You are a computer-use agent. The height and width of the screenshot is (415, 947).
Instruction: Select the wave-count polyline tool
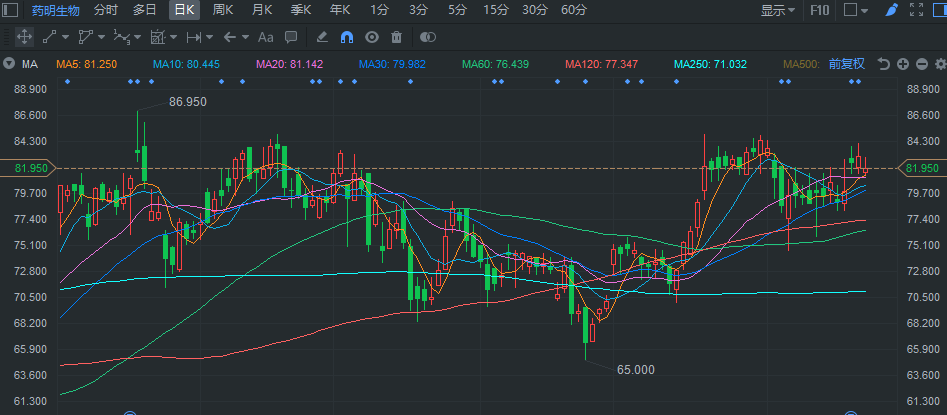point(122,37)
